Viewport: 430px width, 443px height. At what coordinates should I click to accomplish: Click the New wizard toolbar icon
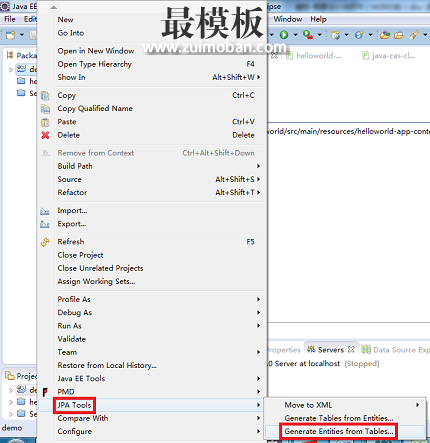(11, 35)
